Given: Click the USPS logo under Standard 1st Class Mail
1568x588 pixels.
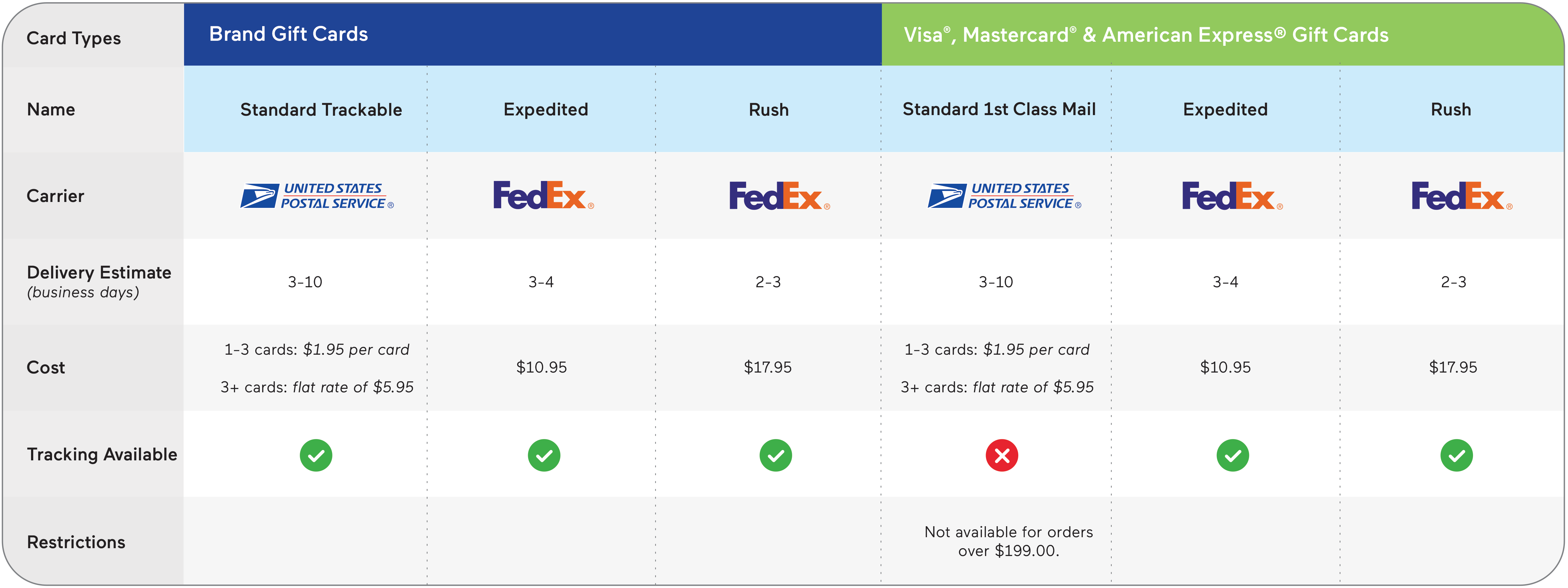Looking at the screenshot, I should coord(1004,196).
